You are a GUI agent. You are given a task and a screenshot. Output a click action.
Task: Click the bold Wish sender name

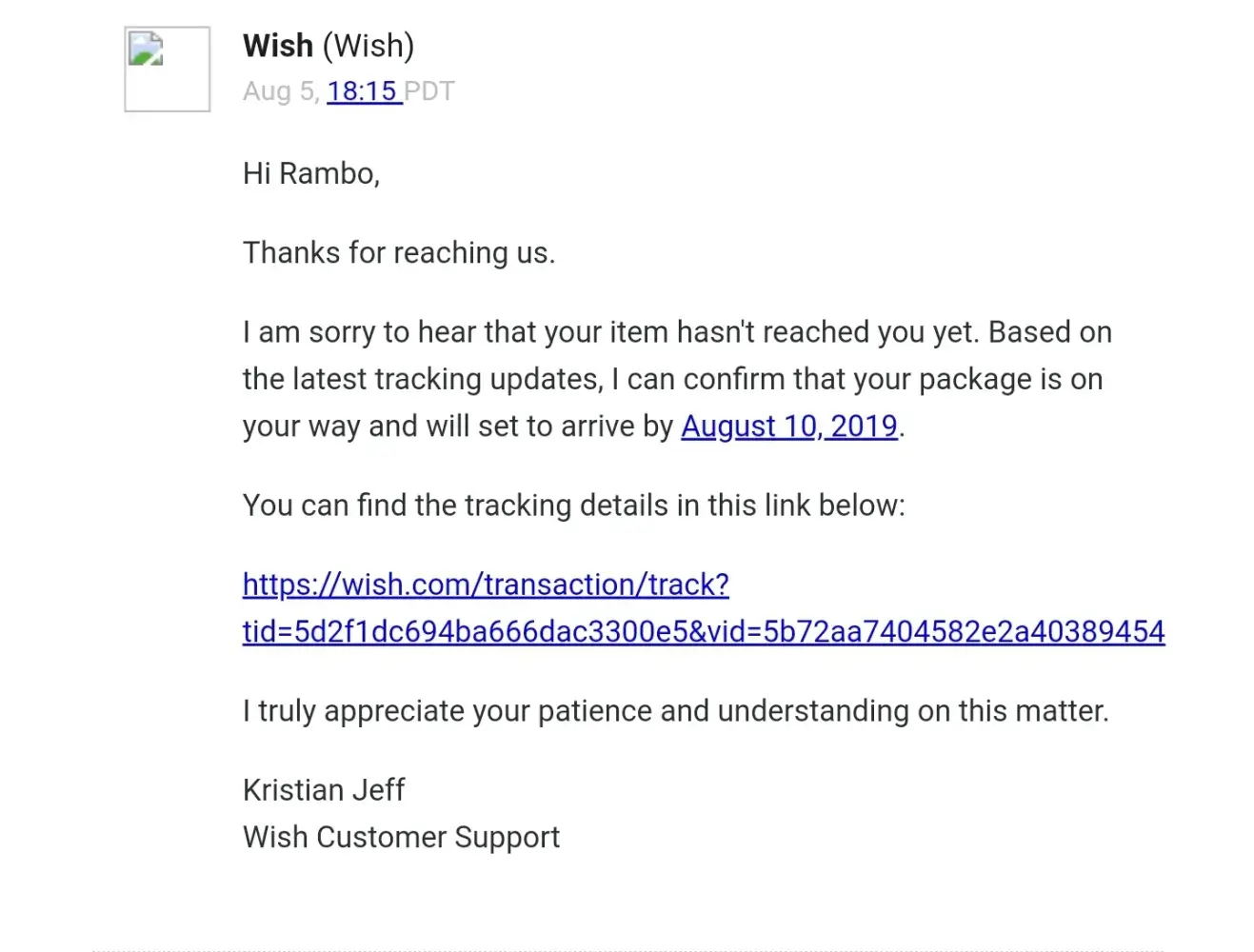click(277, 46)
